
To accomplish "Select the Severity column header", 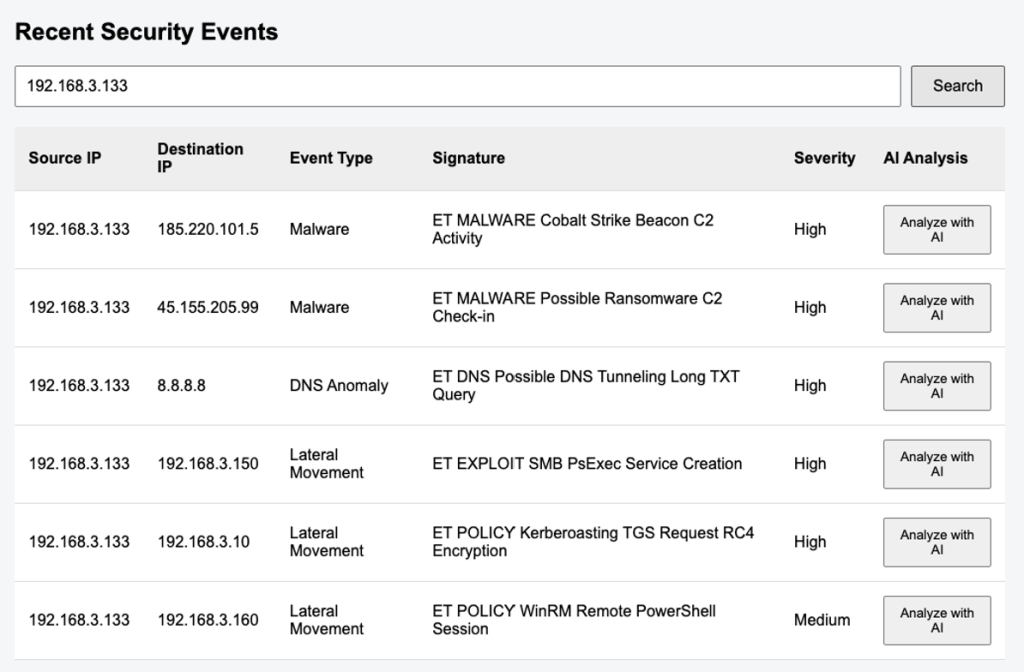I will (824, 158).
